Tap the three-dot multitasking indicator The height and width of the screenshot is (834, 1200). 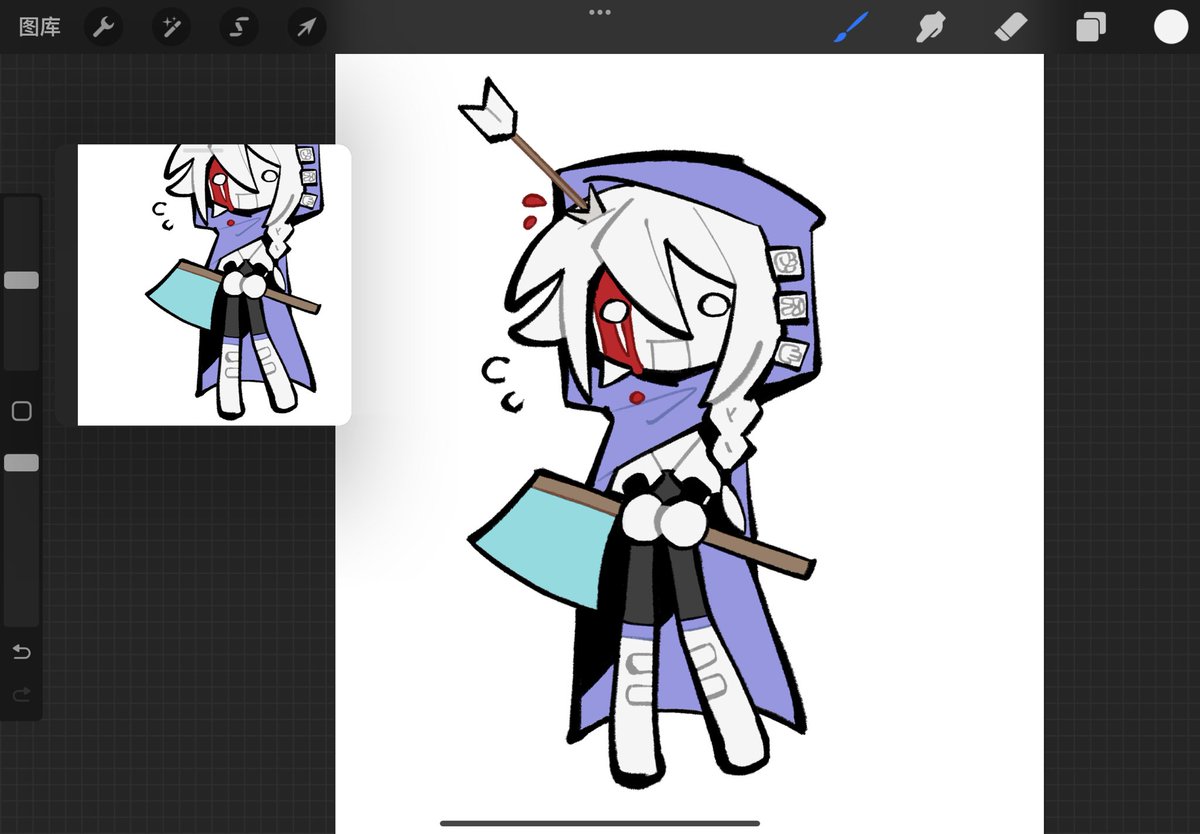pyautogui.click(x=600, y=12)
